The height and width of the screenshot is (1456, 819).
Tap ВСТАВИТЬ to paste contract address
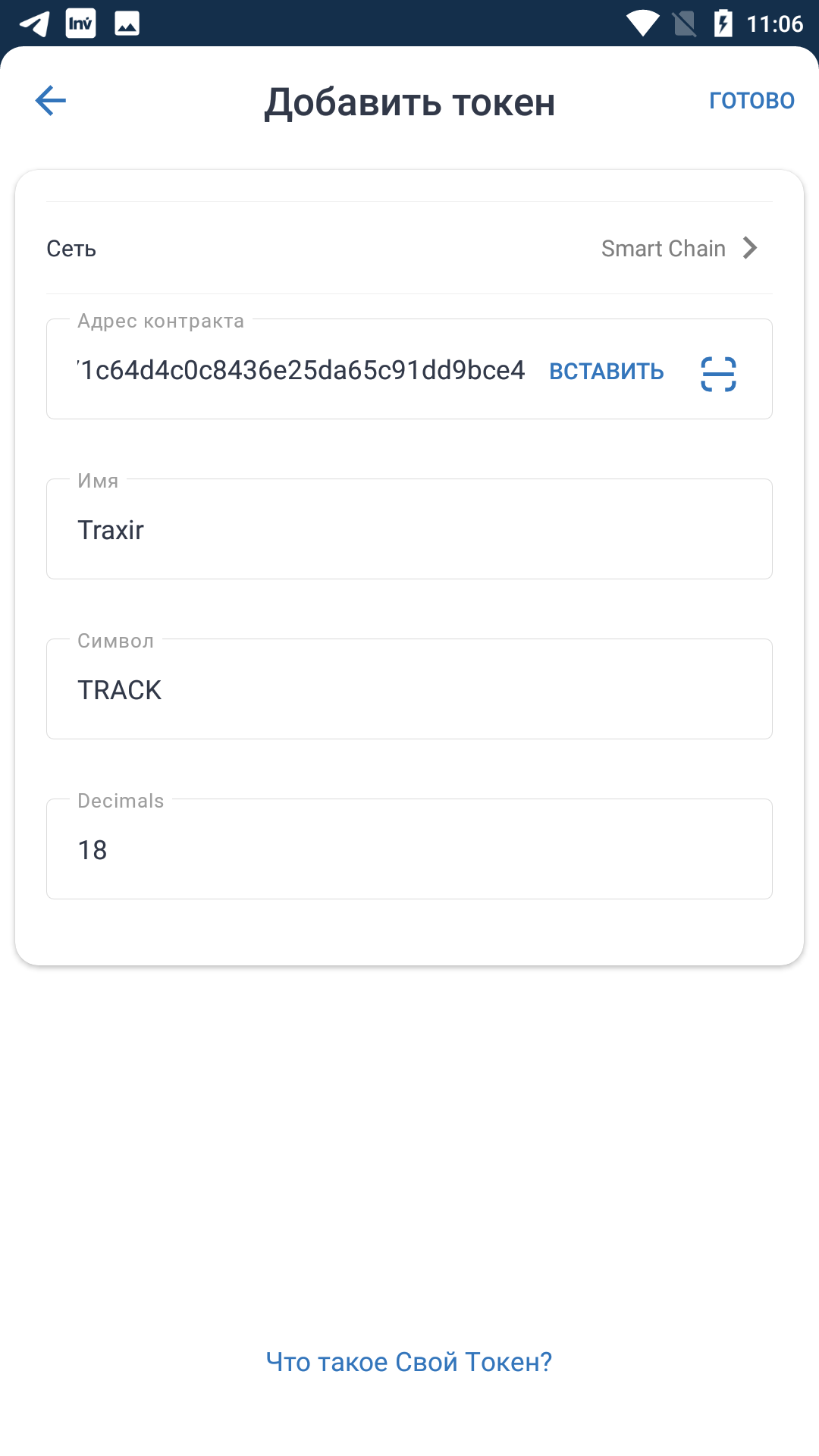(607, 372)
